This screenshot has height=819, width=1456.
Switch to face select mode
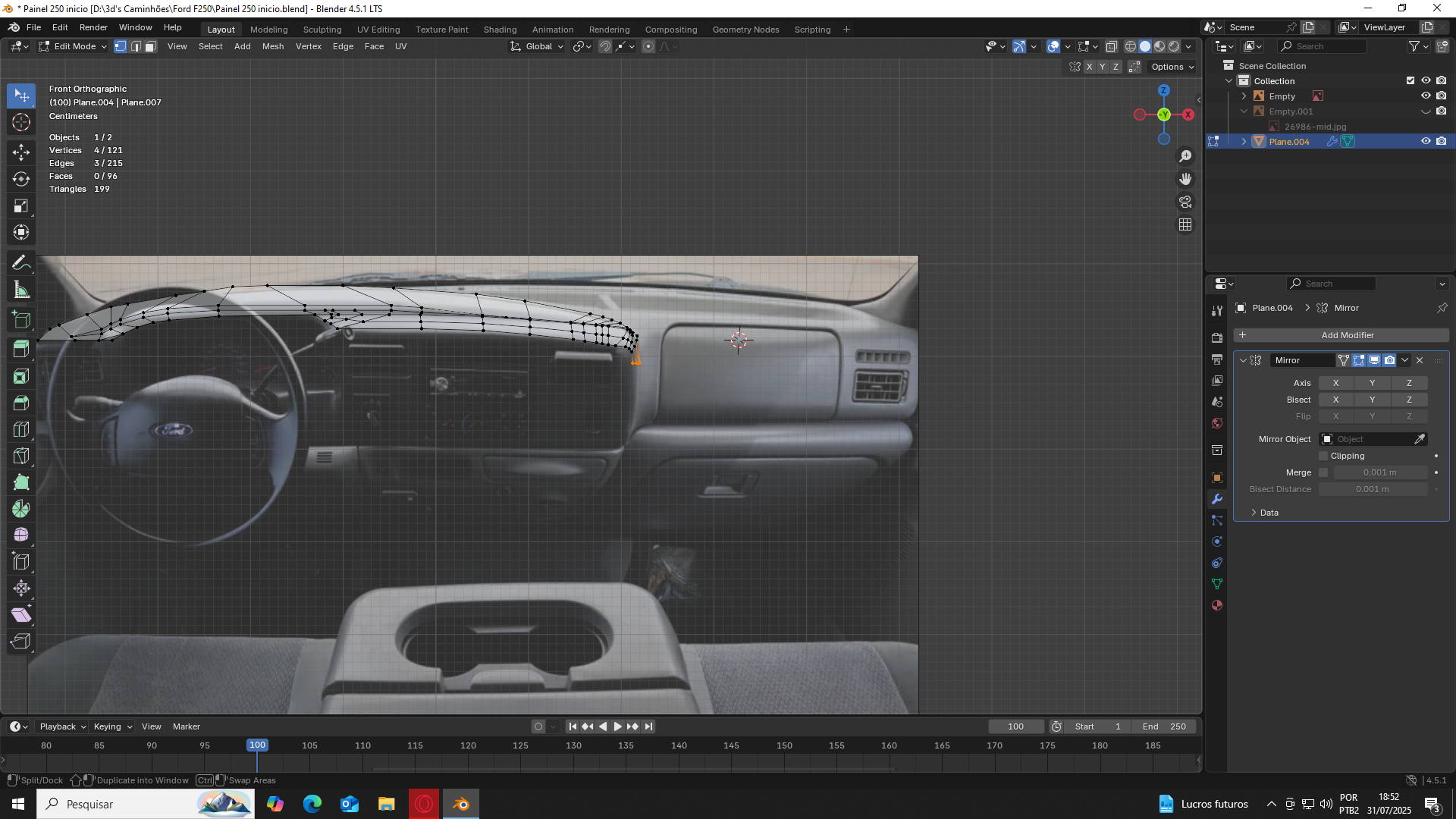pos(150,47)
